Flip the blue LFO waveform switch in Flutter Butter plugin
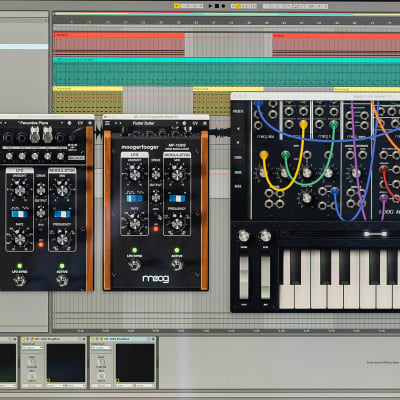Image resolution: width=400 pixels, height=400 pixels. point(134,198)
